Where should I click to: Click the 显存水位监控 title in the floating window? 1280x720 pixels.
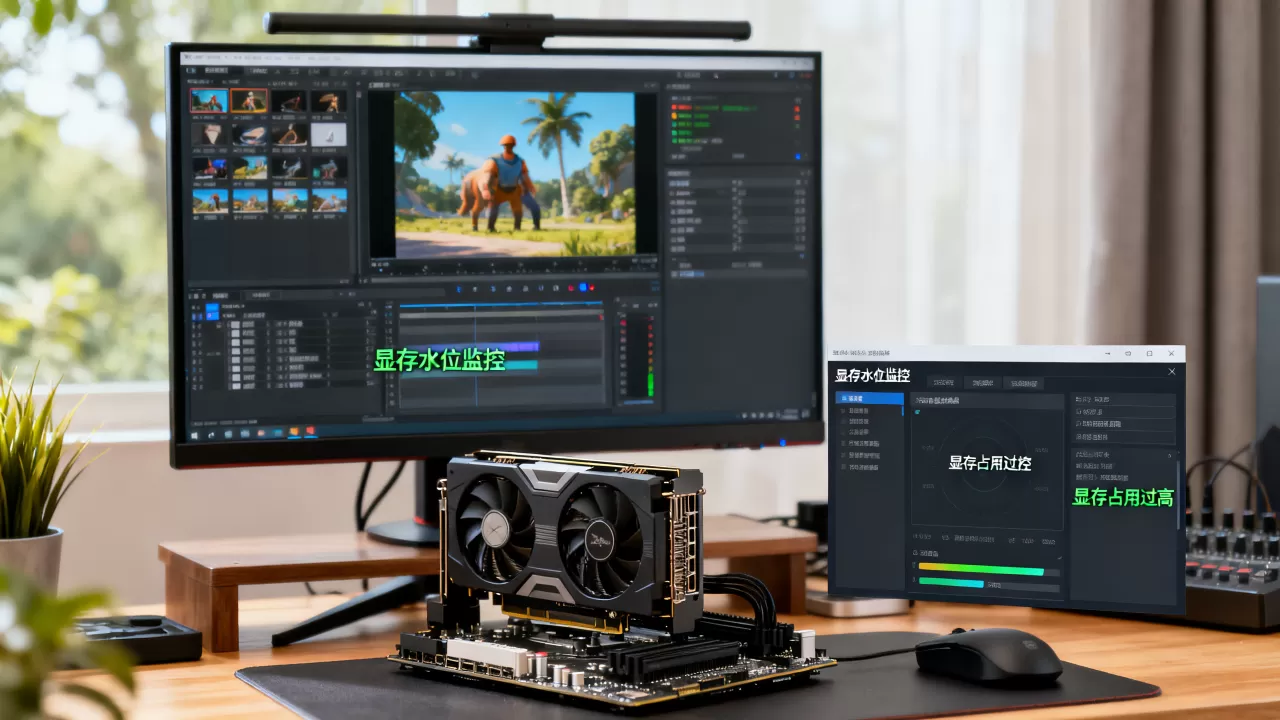872,375
